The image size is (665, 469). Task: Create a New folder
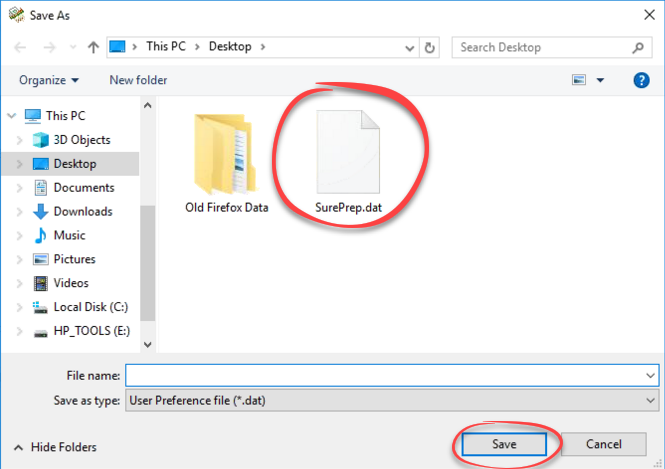138,80
